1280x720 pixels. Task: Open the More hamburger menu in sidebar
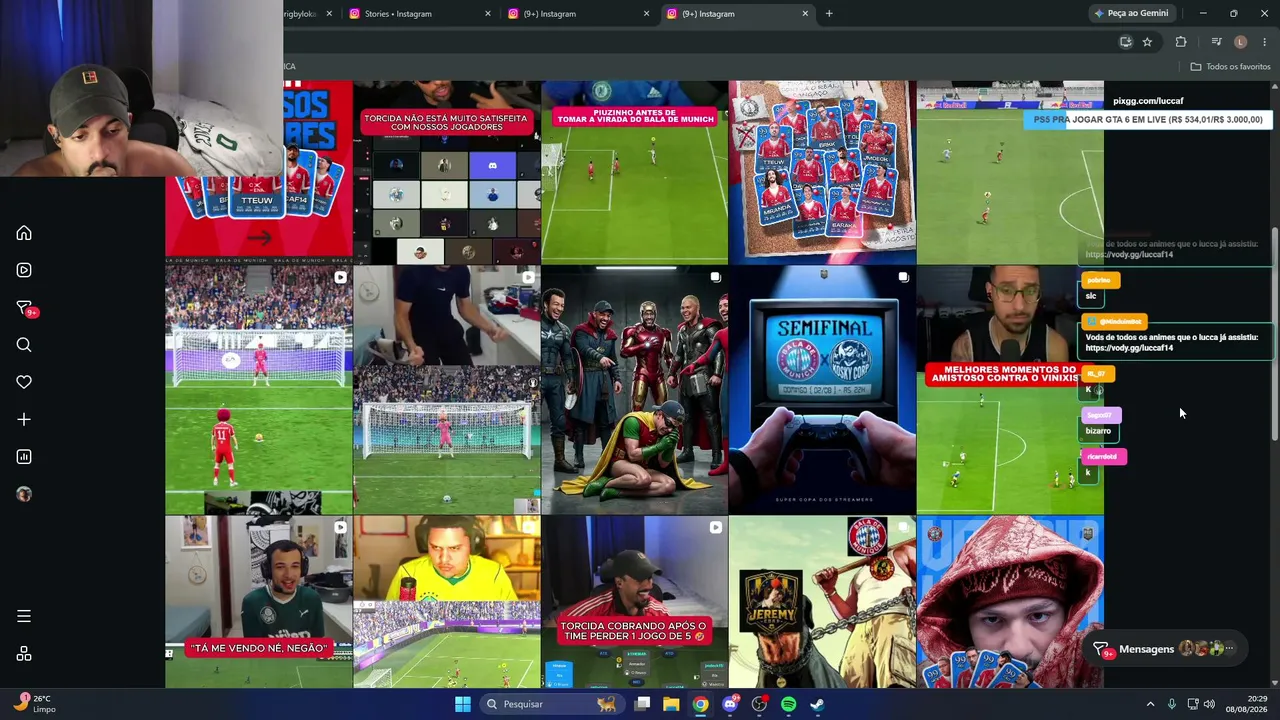(x=24, y=616)
